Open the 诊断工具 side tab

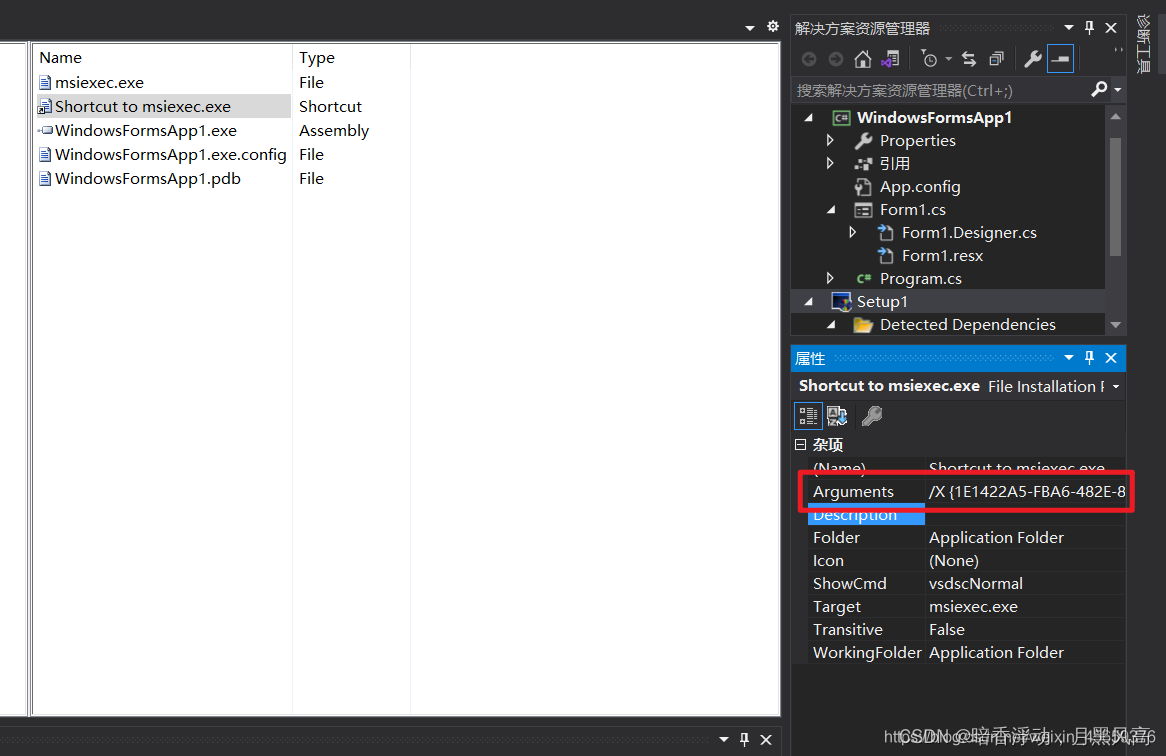point(1144,44)
